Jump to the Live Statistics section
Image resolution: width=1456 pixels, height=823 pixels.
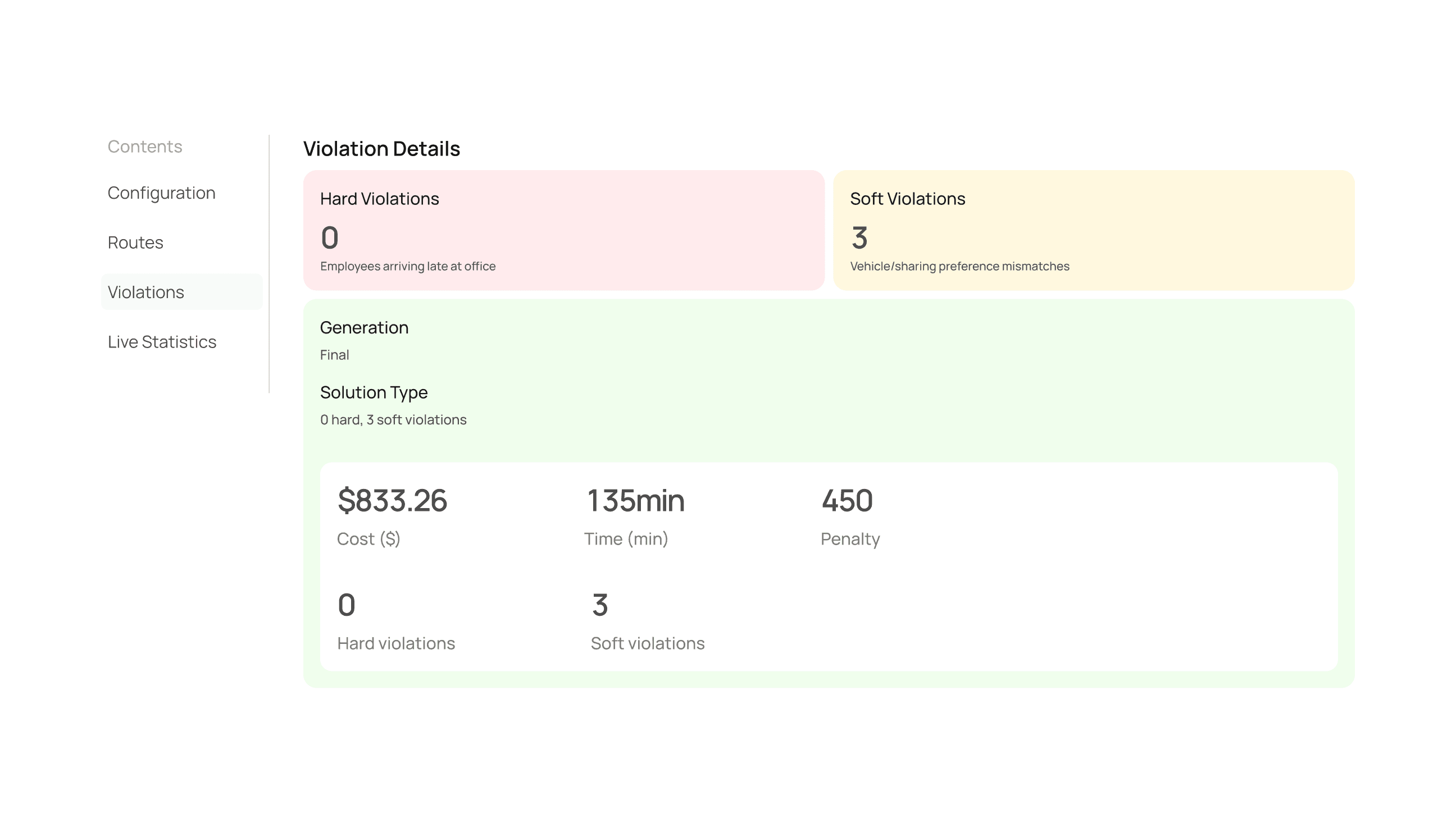pyautogui.click(x=162, y=342)
